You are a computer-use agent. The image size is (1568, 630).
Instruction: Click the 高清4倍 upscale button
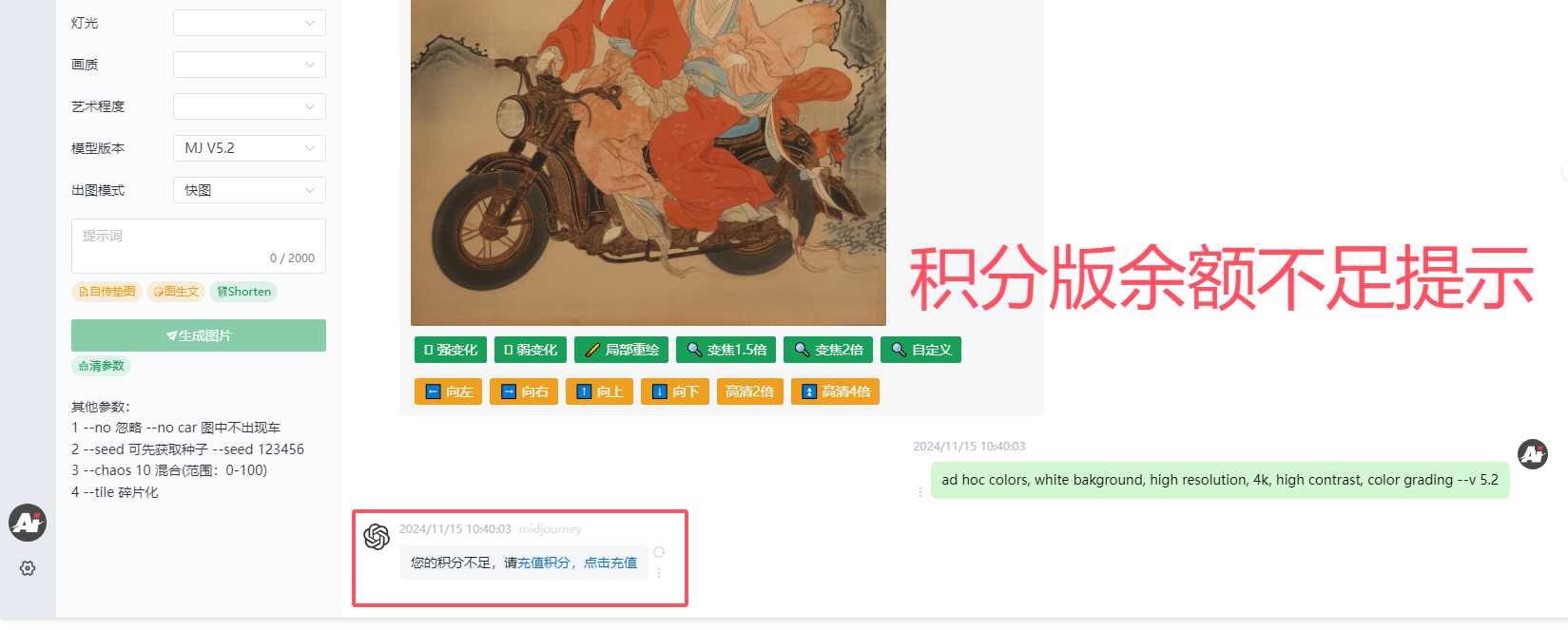tap(835, 391)
